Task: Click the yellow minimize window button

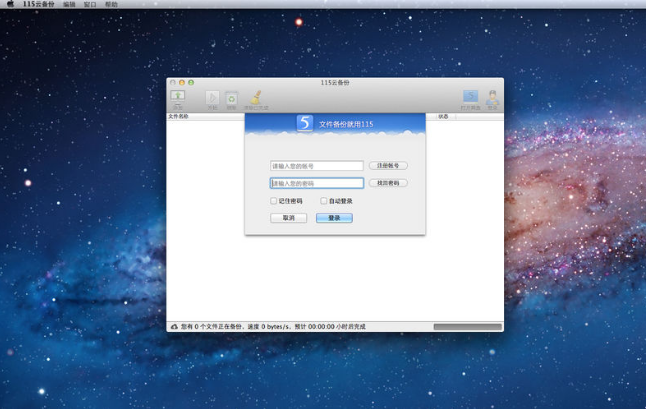Action: click(182, 82)
